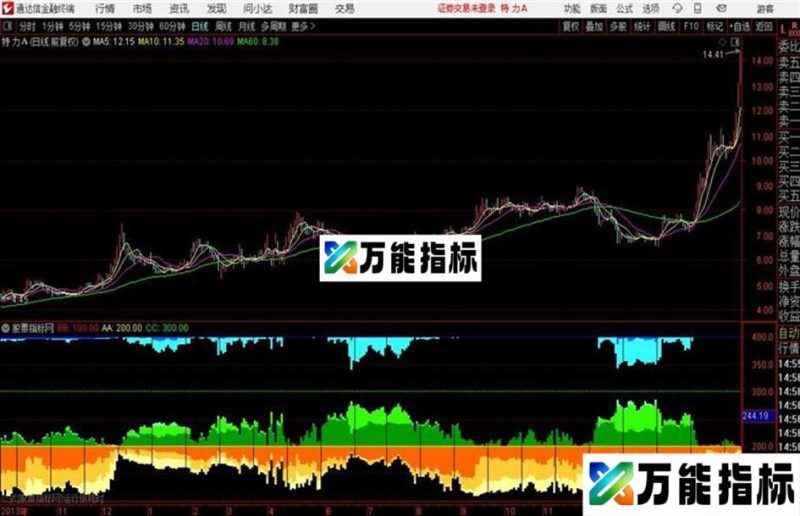Viewport: 800px width, 516px height.
Task: Click the cloud sync icon
Action: [677, 8]
